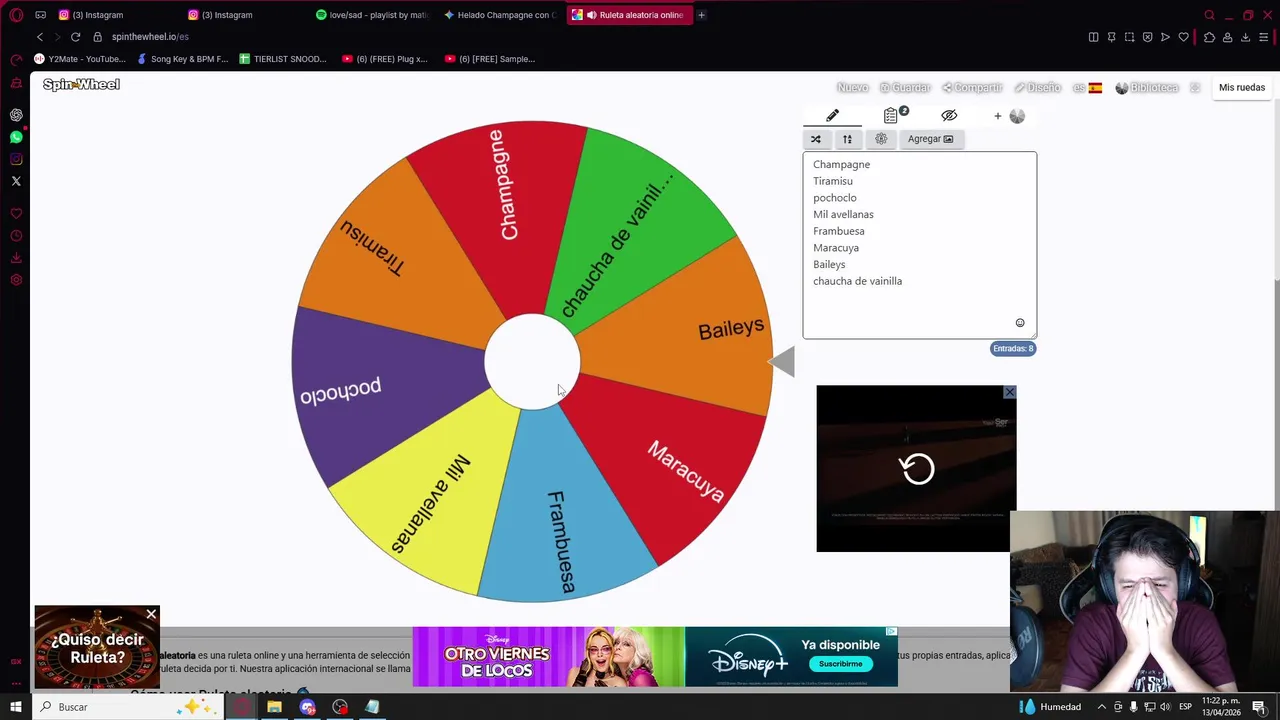The height and width of the screenshot is (720, 1280).
Task: Sort the entries alphabetically
Action: click(847, 139)
